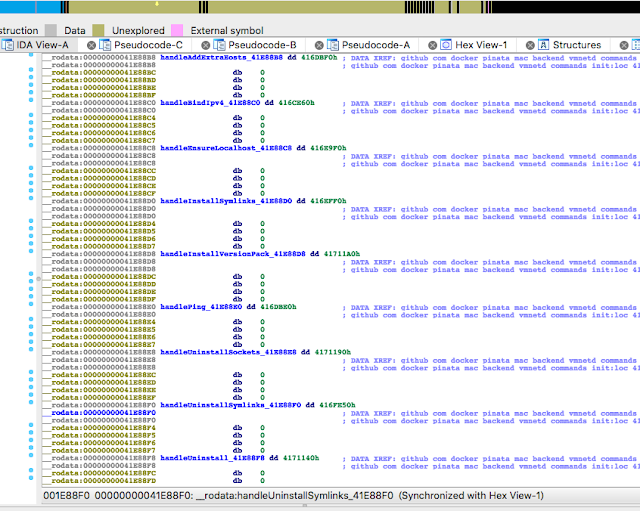Click the offset value 4171190h
Viewport: 640px width, 511px height.
(333, 352)
